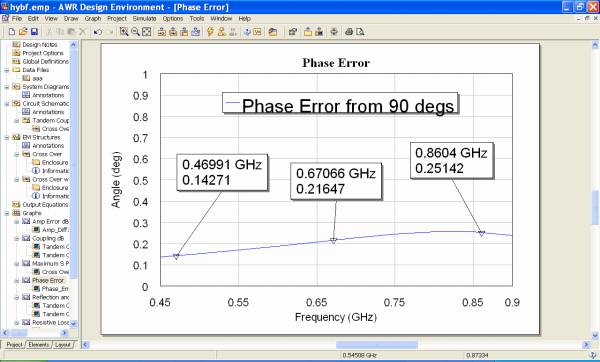Open Print Preview from the toolbar
Screen dimensions: 600x362
360,32
